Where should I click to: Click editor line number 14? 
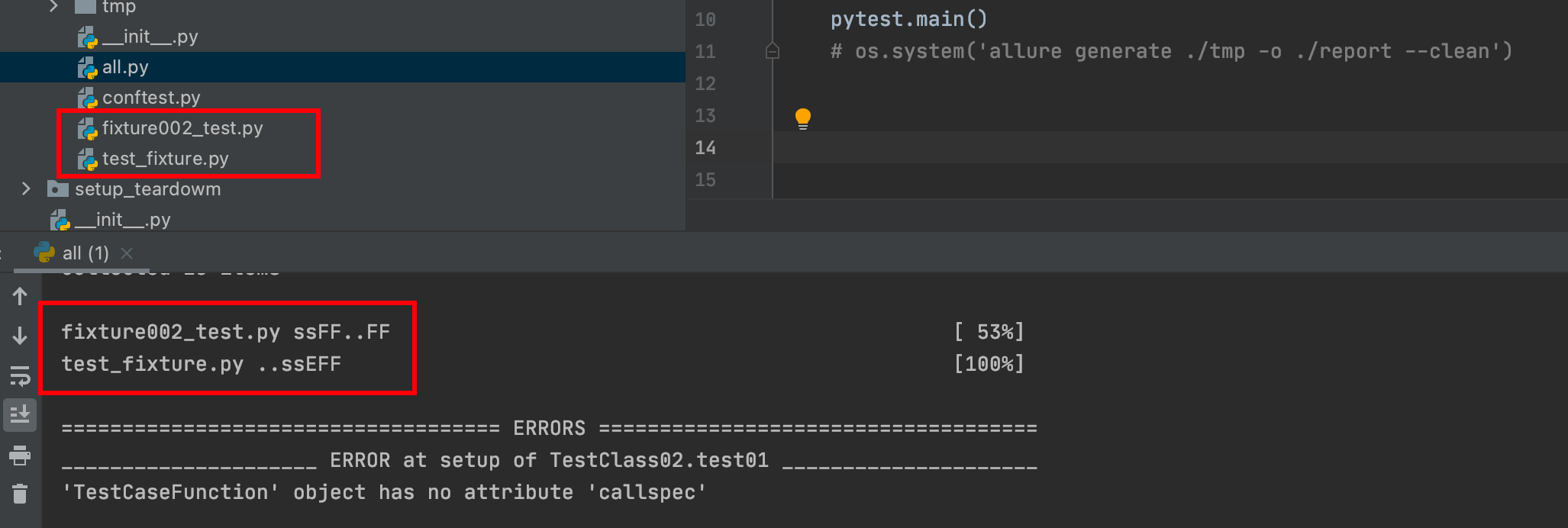705,148
